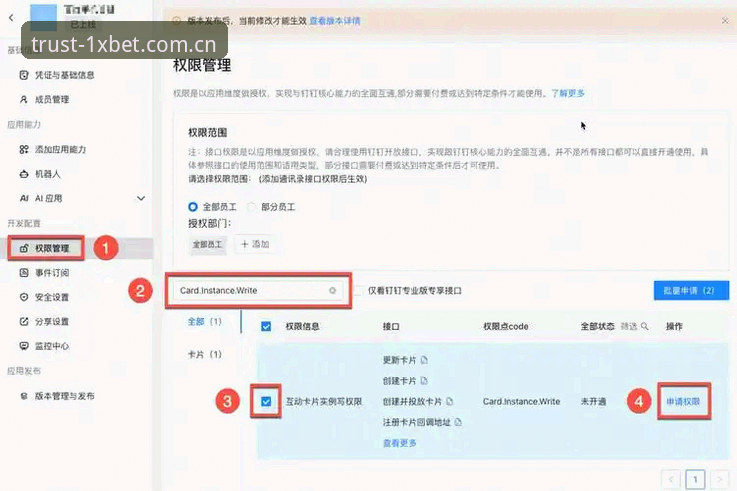Select the 全部 (1) category tab
The width and height of the screenshot is (737, 491).
click(204, 321)
